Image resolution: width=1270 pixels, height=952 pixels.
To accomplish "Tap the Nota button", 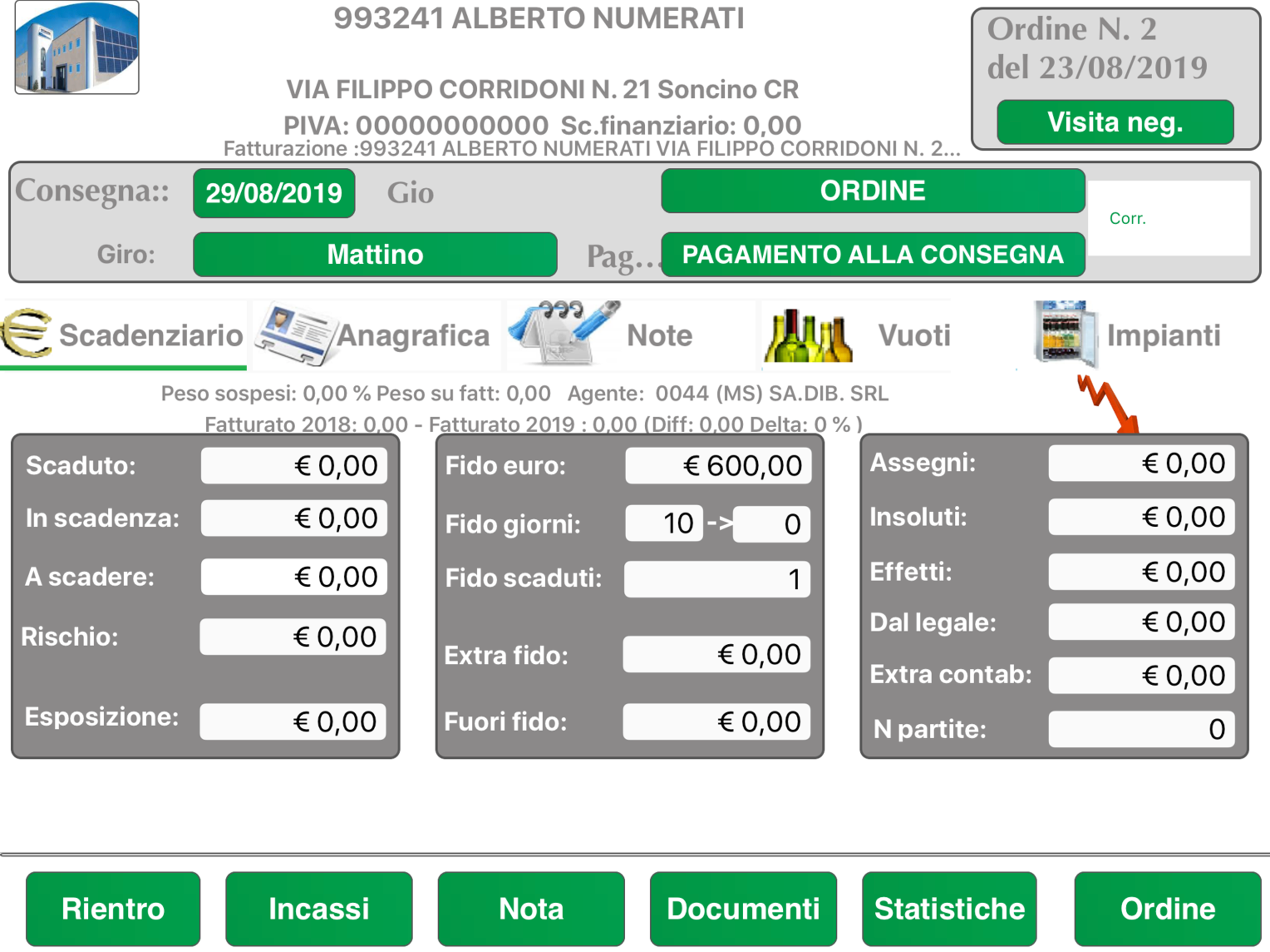I will [531, 909].
